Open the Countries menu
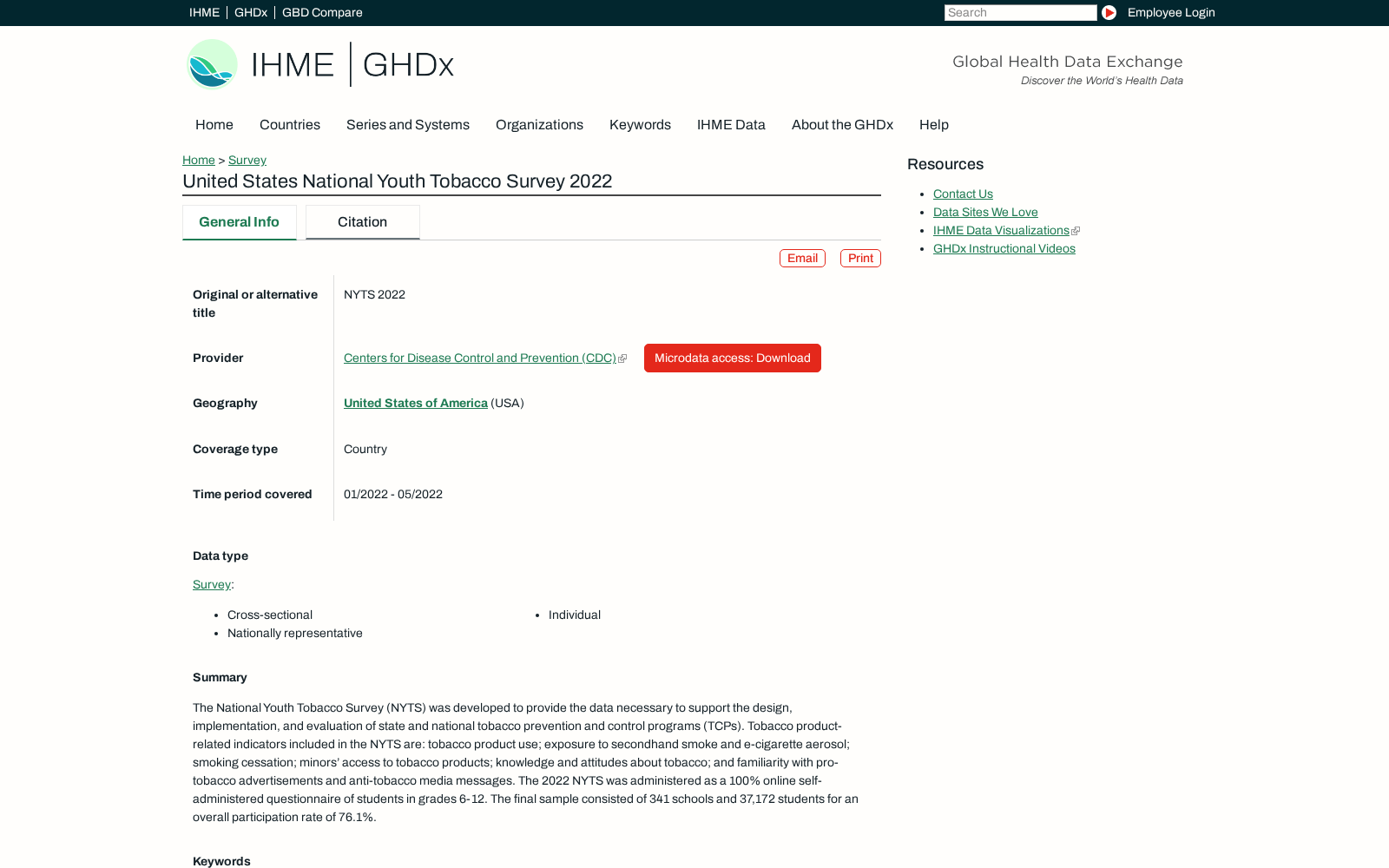Screen dimensions: 1389x868 tap(290, 125)
